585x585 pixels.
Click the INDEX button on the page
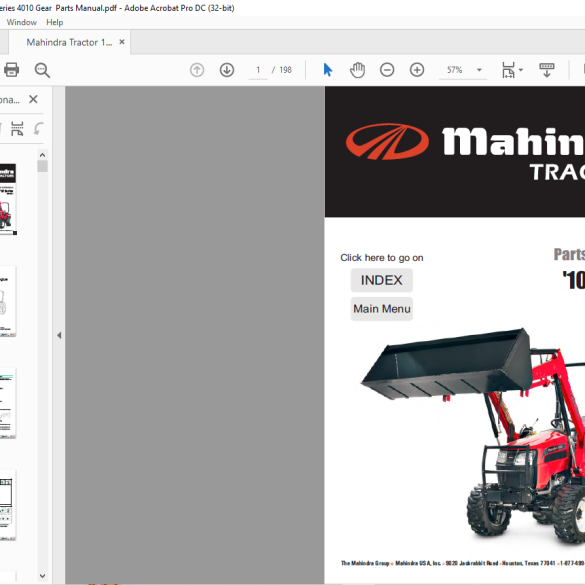[x=382, y=280]
